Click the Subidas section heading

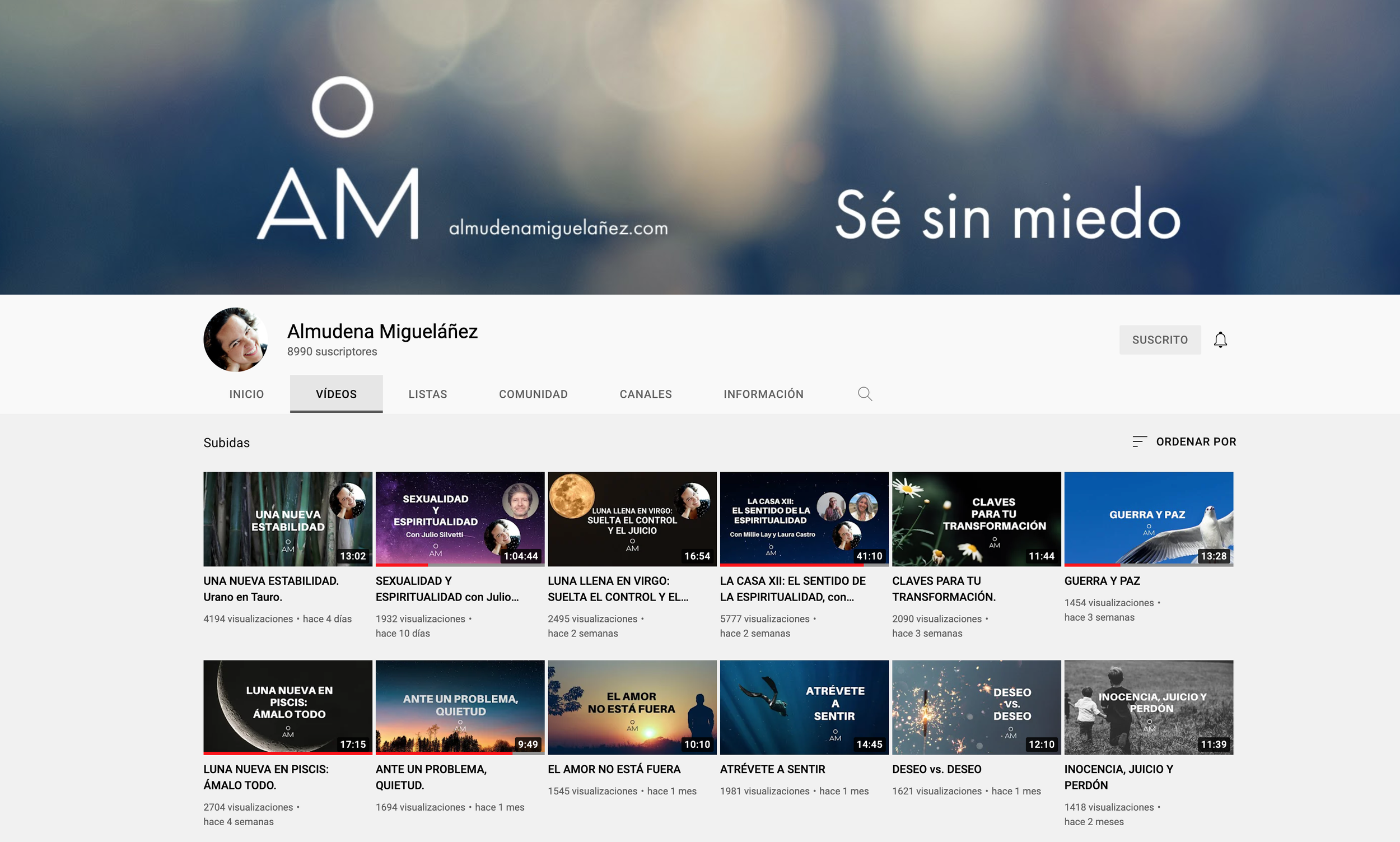[x=227, y=443]
